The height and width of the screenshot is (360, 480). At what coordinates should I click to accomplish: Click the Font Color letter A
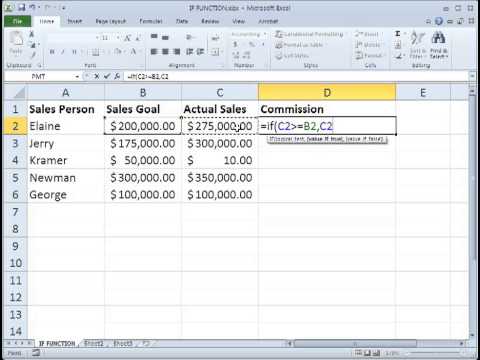(x=133, y=52)
